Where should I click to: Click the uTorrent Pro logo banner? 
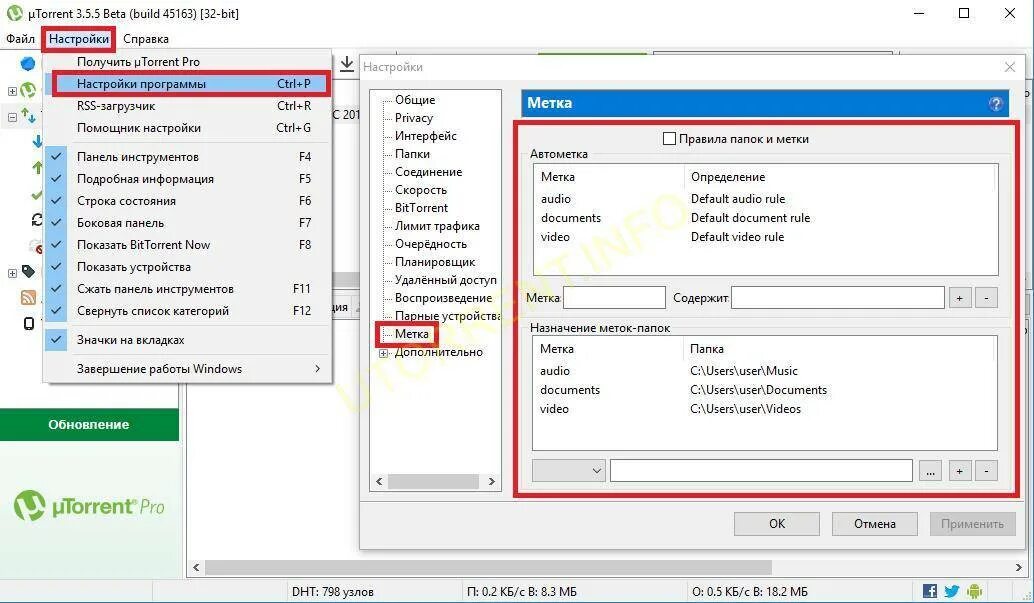tap(89, 506)
